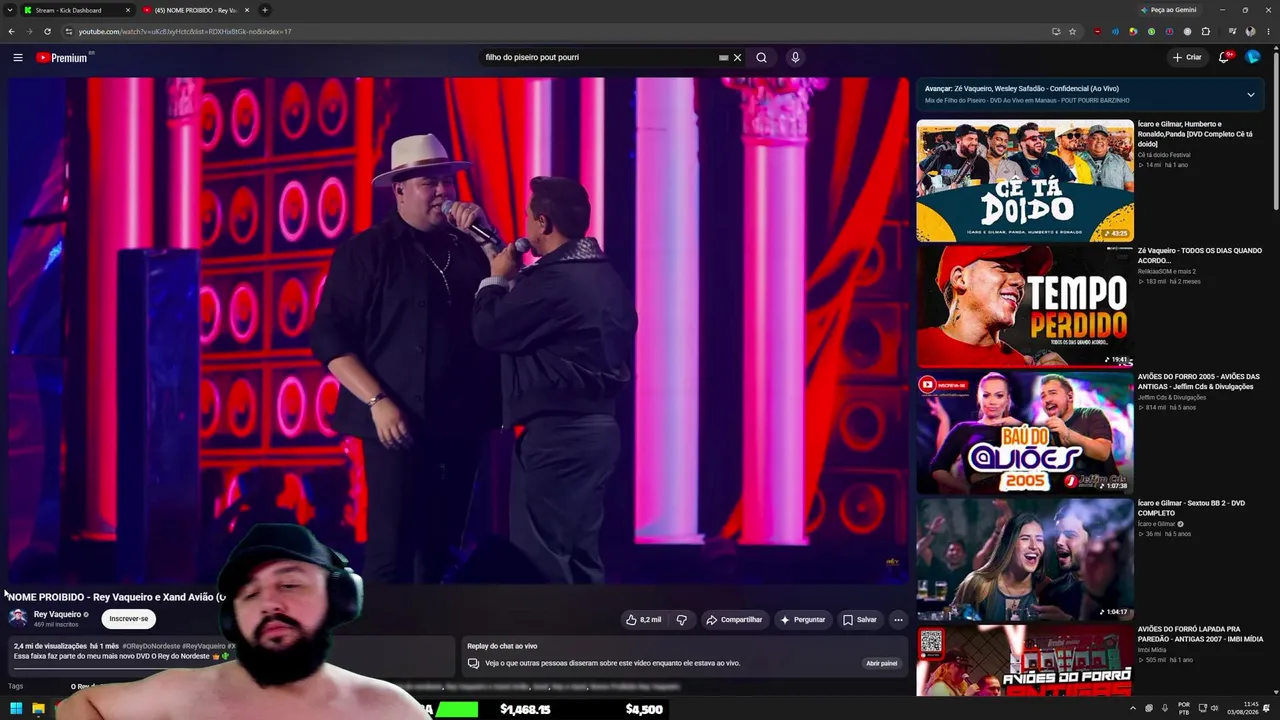This screenshot has height=720, width=1280.
Task: Open the notifications bell
Action: click(1224, 57)
